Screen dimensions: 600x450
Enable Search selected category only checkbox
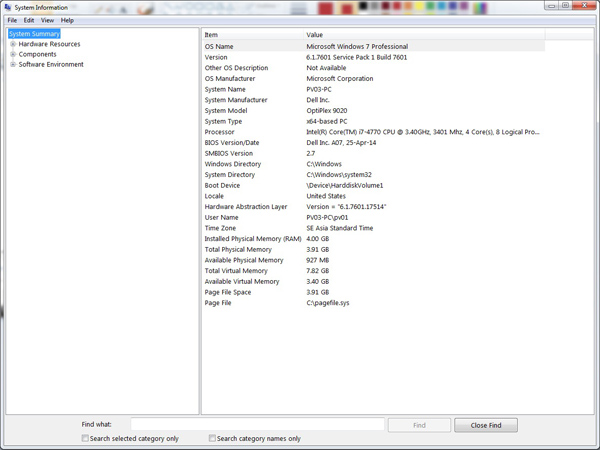click(x=85, y=438)
